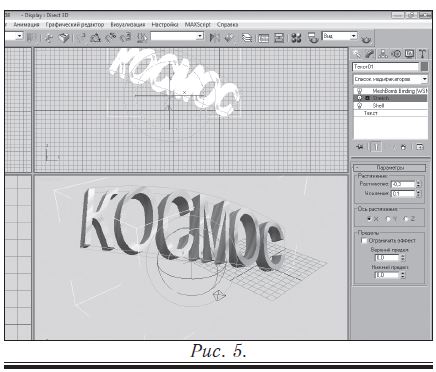
Task: Click the Material Editor four-spheres icon
Action: click(x=296, y=38)
